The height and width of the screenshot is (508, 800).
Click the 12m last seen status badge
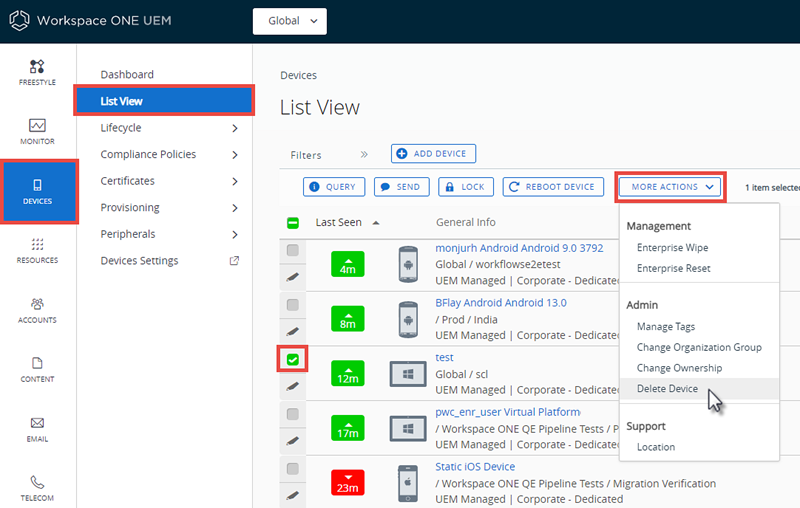point(347,373)
